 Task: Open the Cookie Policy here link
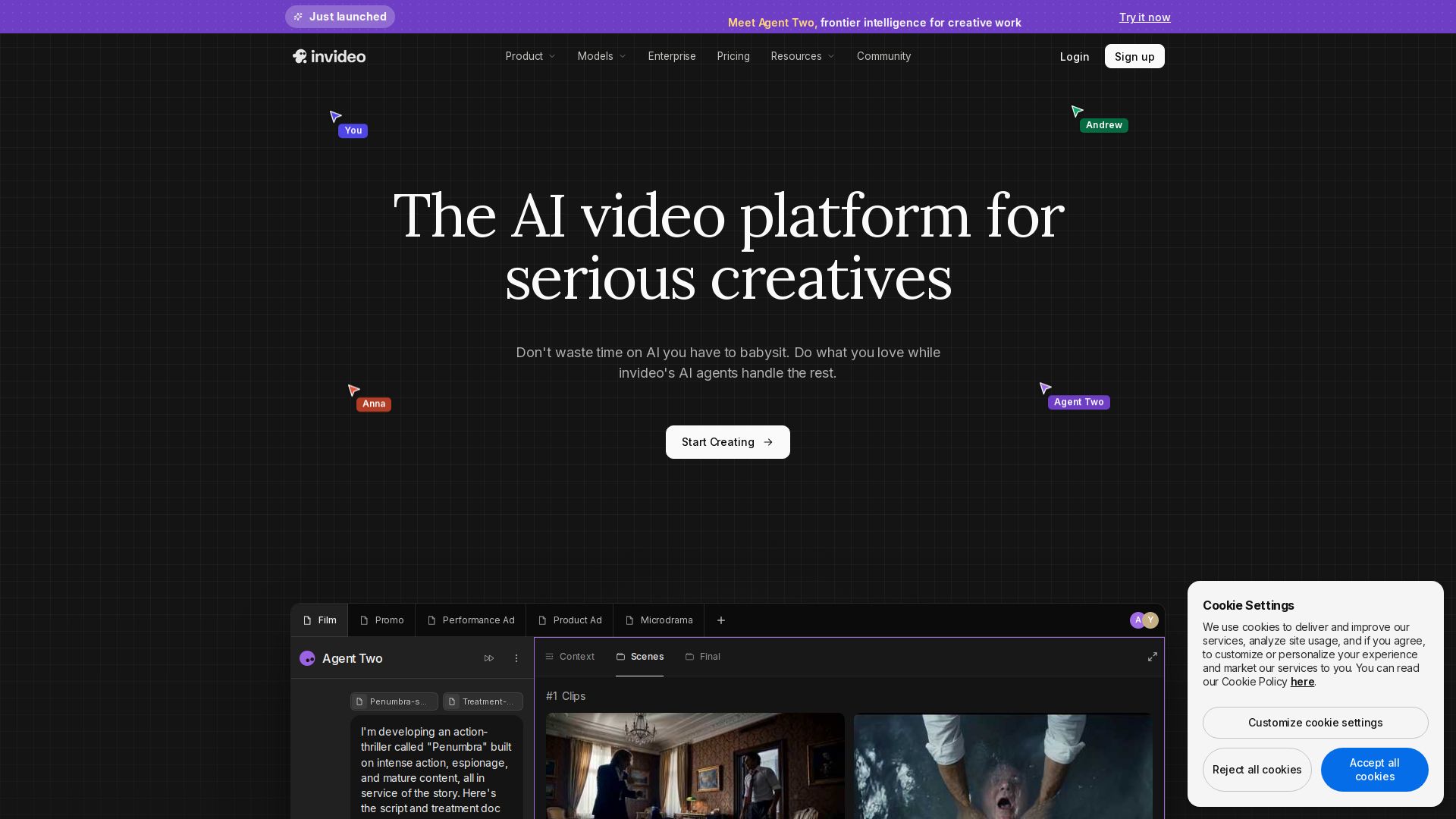click(1302, 682)
